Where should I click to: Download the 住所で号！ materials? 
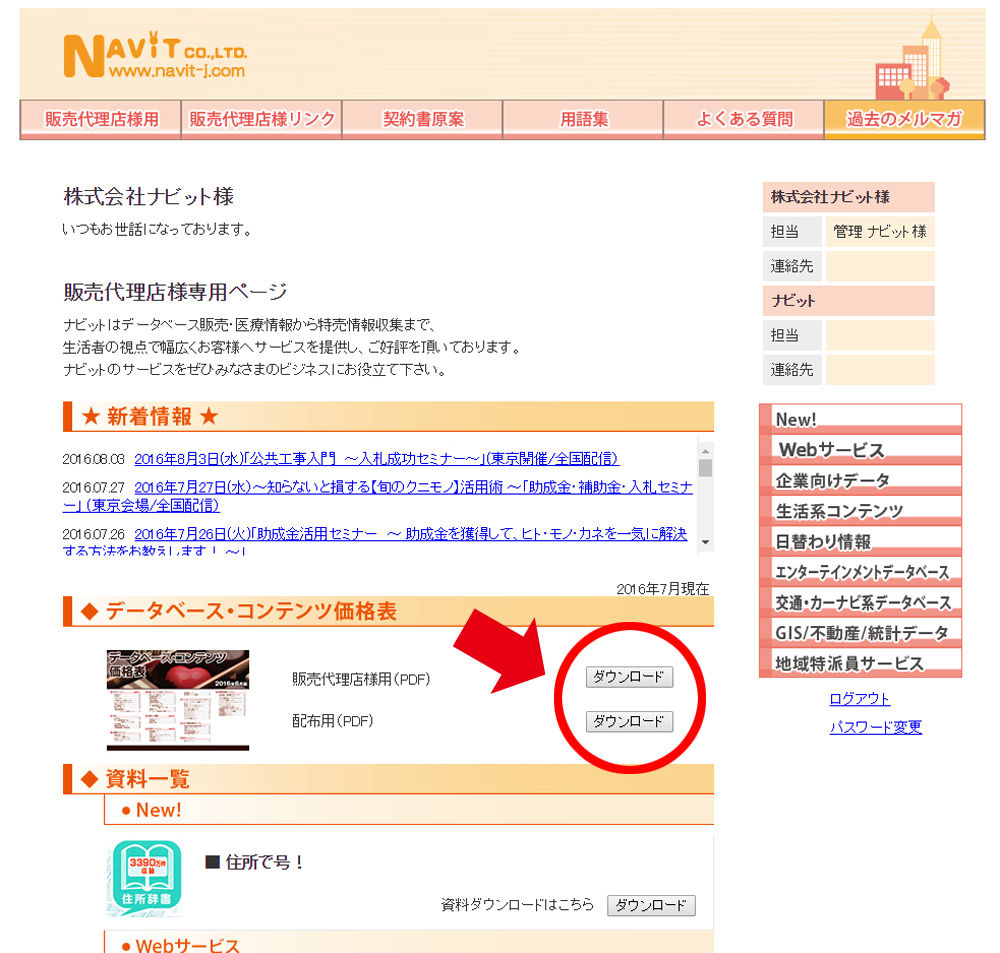651,905
